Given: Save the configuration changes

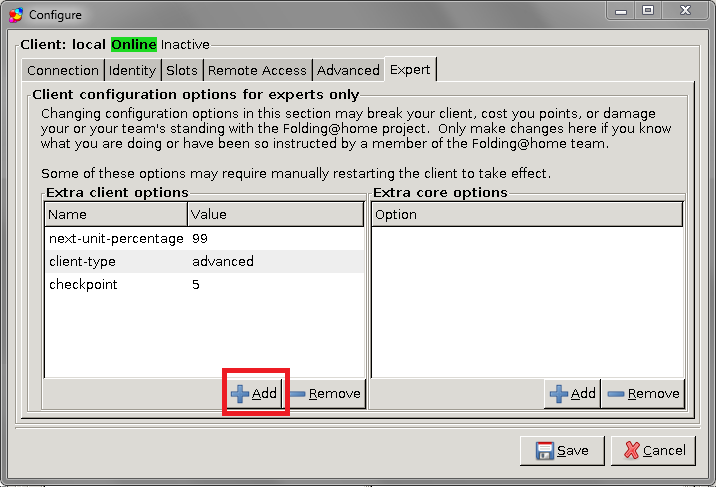Looking at the screenshot, I should pyautogui.click(x=562, y=451).
